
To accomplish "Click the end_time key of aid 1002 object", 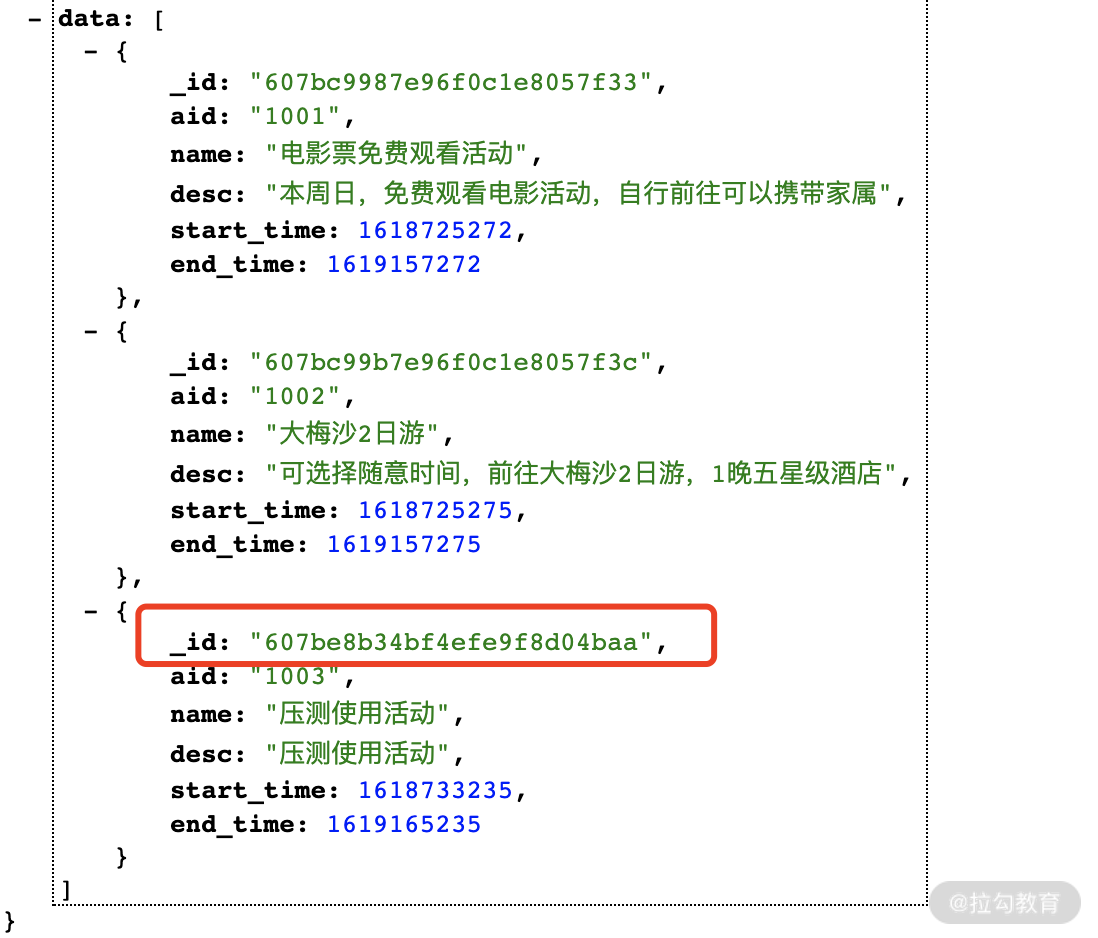I will (239, 545).
